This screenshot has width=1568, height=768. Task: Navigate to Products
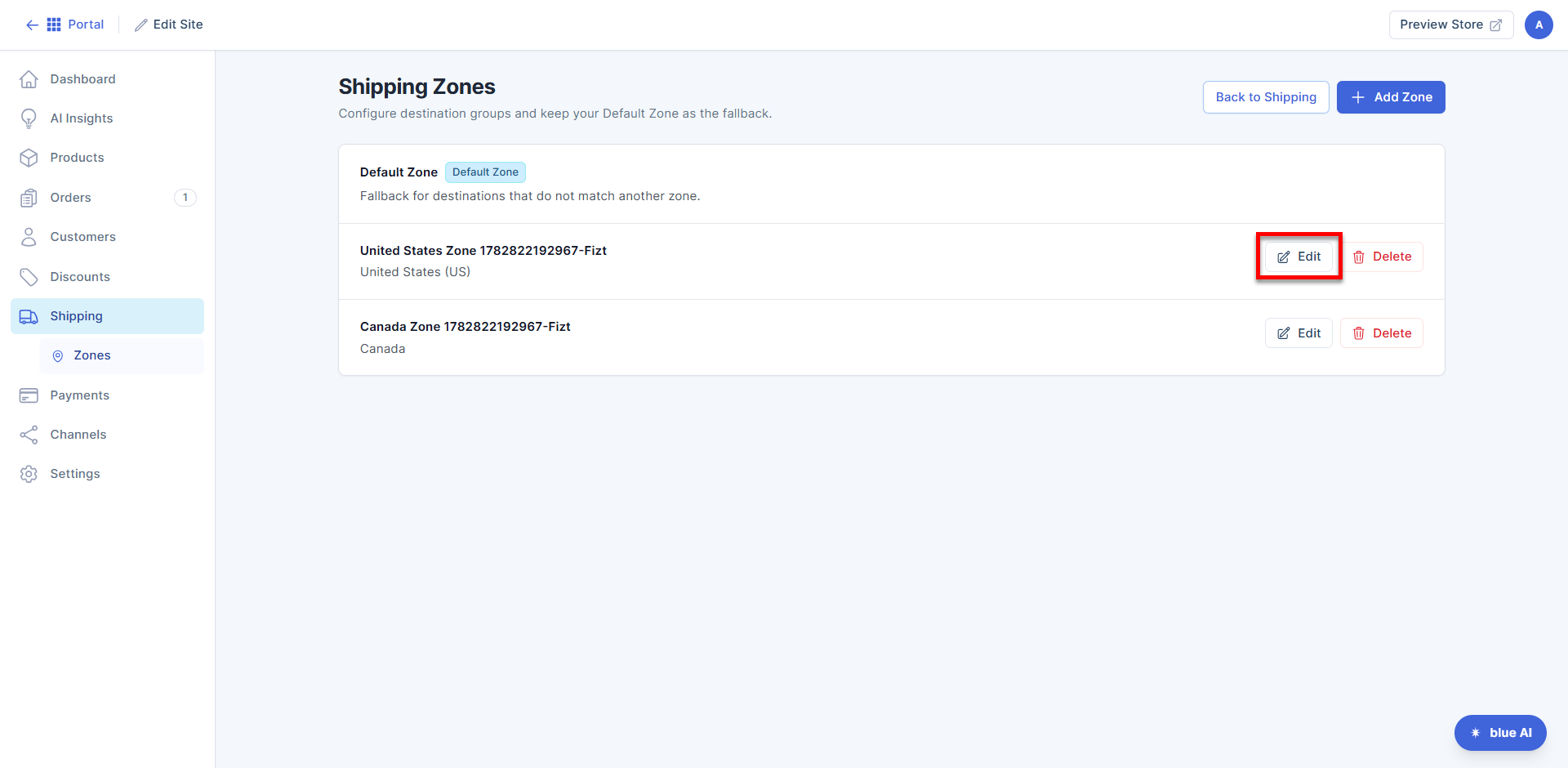107,158
